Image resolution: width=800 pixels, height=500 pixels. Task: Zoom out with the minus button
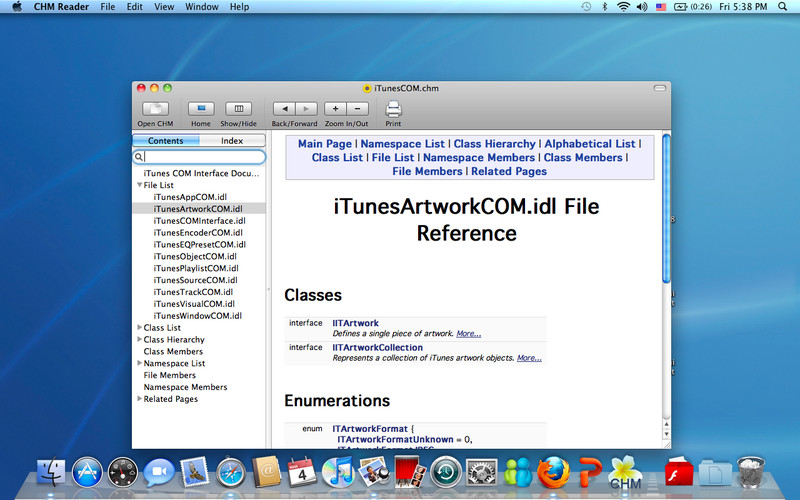(358, 109)
